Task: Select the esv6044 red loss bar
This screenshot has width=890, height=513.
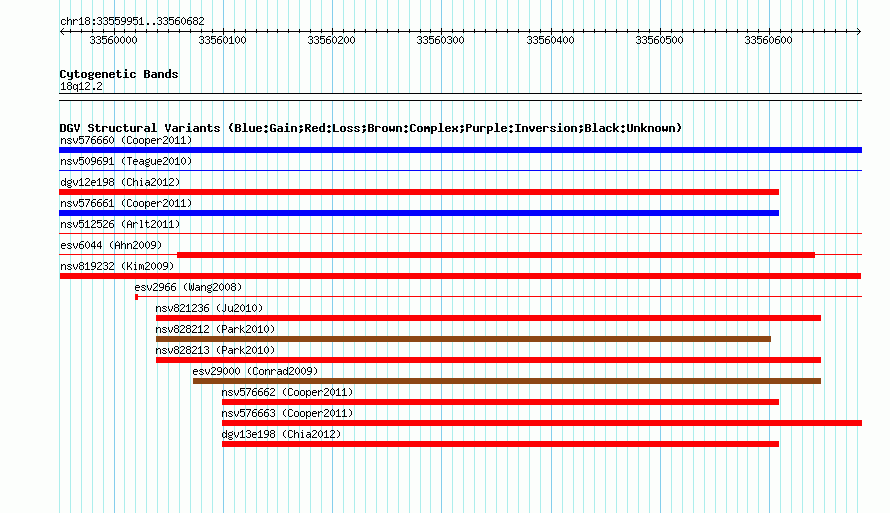Action: coord(496,255)
